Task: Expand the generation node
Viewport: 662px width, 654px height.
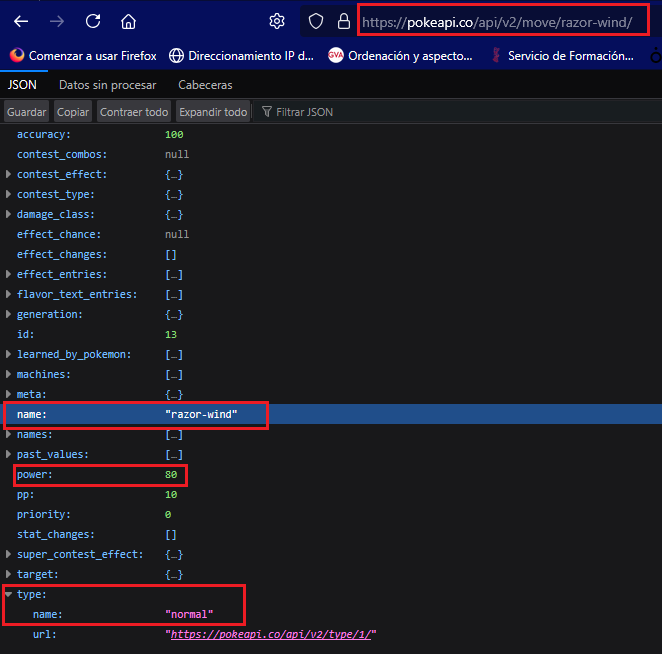Action: point(8,314)
